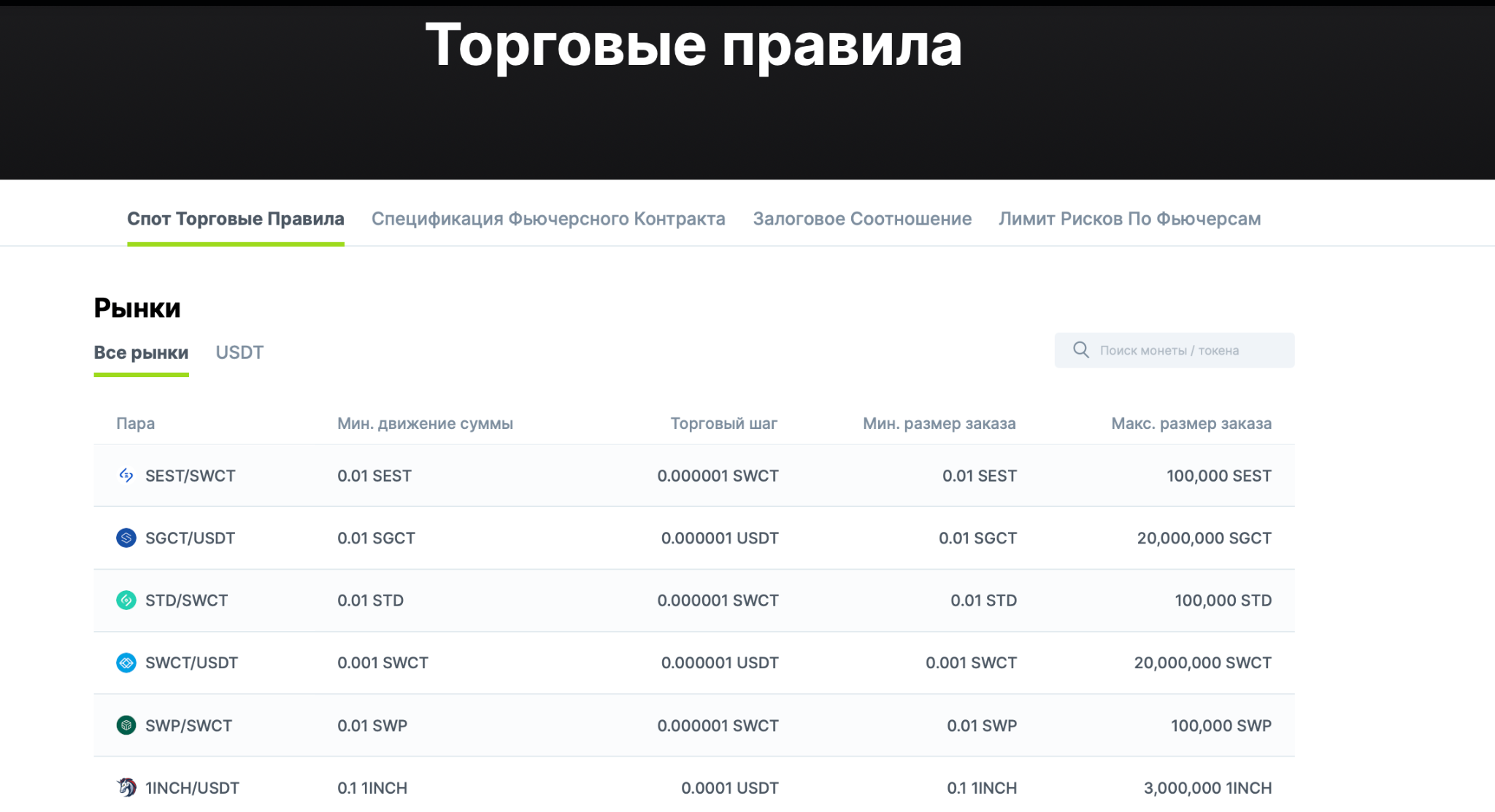
Task: Select the Все рынки market filter
Action: point(141,353)
